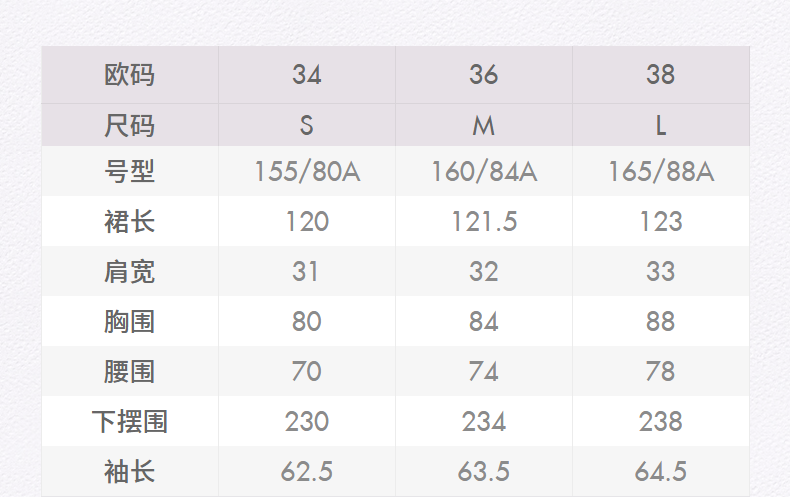The width and height of the screenshot is (790, 497).
Task: Click the 欧码 row label
Action: 129,75
